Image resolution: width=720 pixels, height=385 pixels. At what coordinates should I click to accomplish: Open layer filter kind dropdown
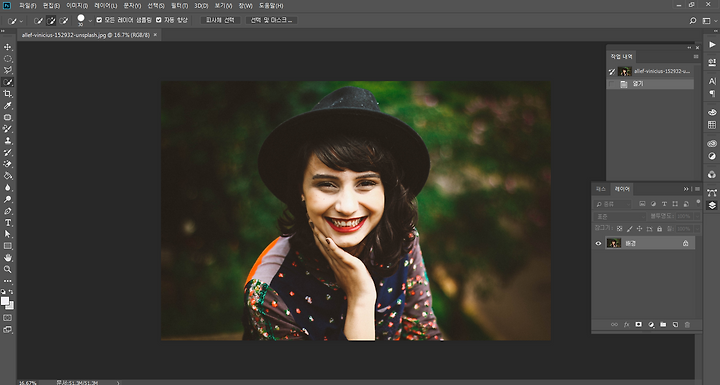point(613,204)
